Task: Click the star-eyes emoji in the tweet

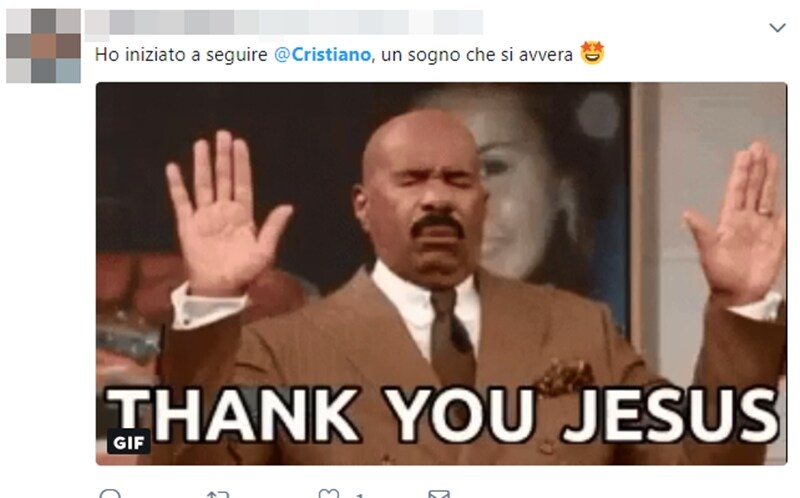Action: [592, 53]
